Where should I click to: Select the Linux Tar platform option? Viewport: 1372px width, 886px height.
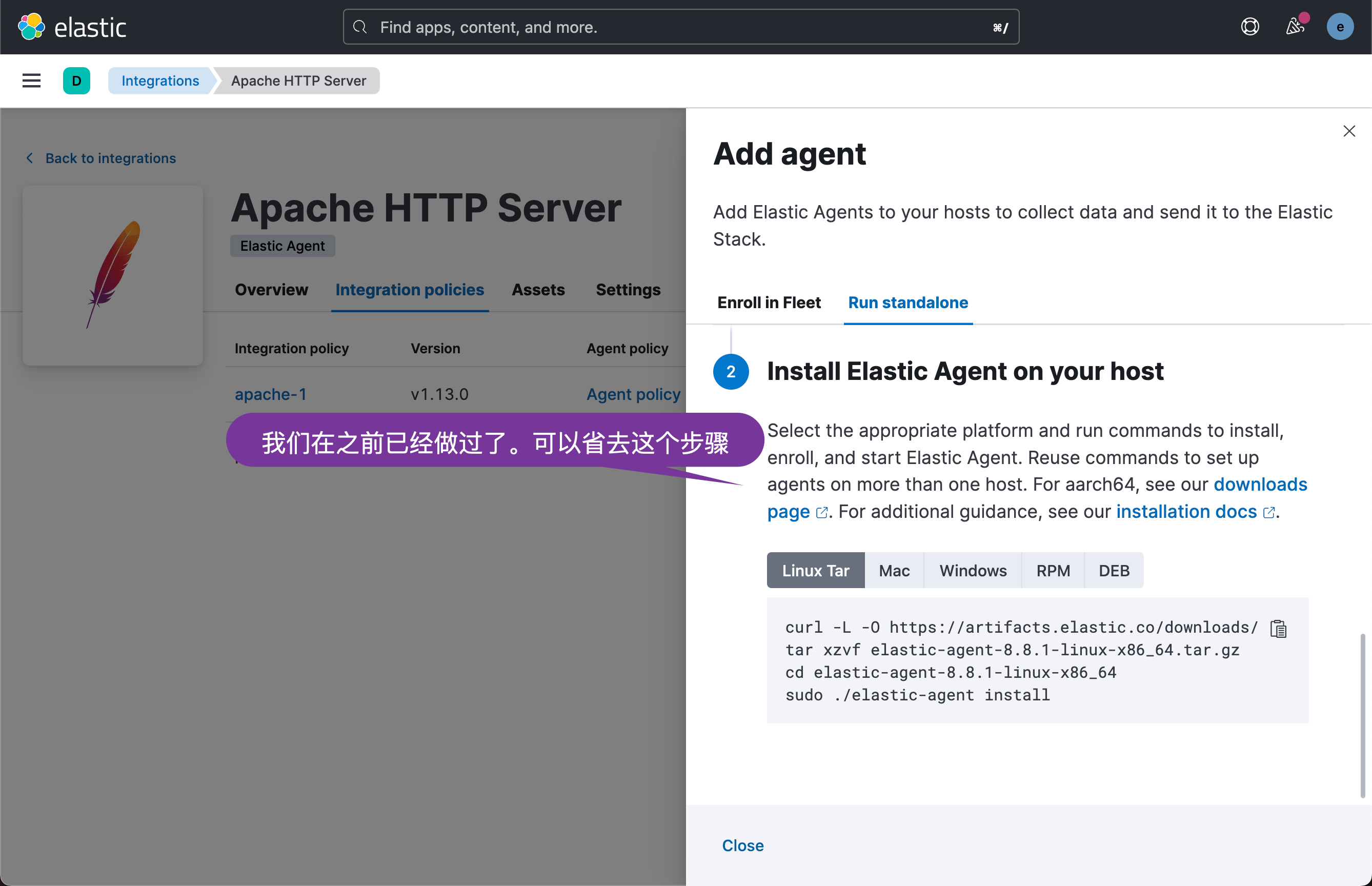click(815, 570)
